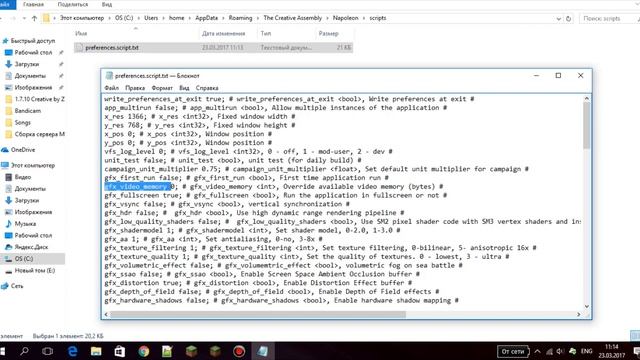Show hidden tray icons chevron
This screenshot has height=360, width=640.
click(x=537, y=351)
